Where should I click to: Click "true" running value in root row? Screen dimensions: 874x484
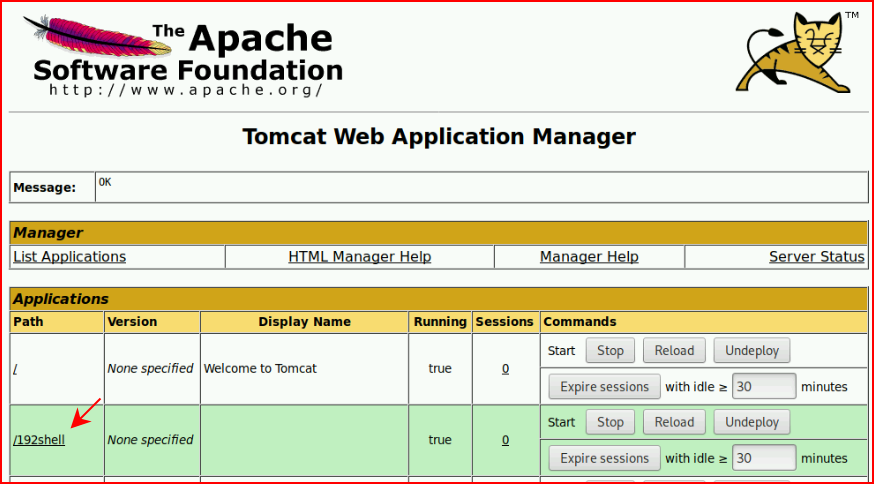coord(440,369)
